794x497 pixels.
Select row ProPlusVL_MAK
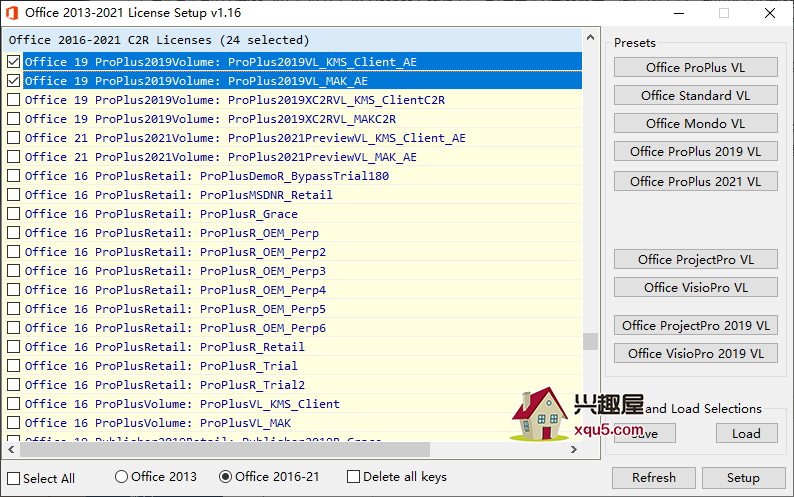pyautogui.click(x=293, y=423)
